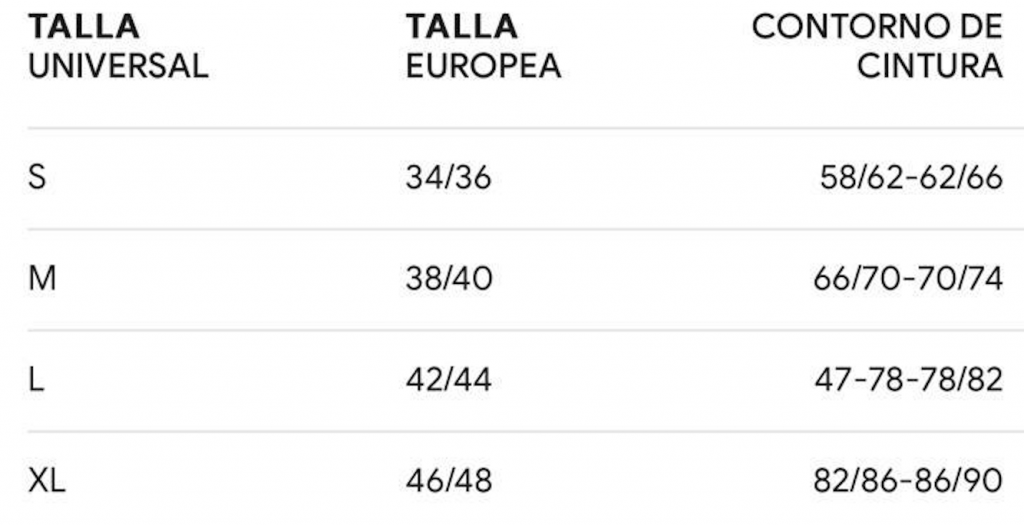Viewport: 1024px width, 525px height.
Task: Click European size 34/36
Action: pyautogui.click(x=448, y=178)
